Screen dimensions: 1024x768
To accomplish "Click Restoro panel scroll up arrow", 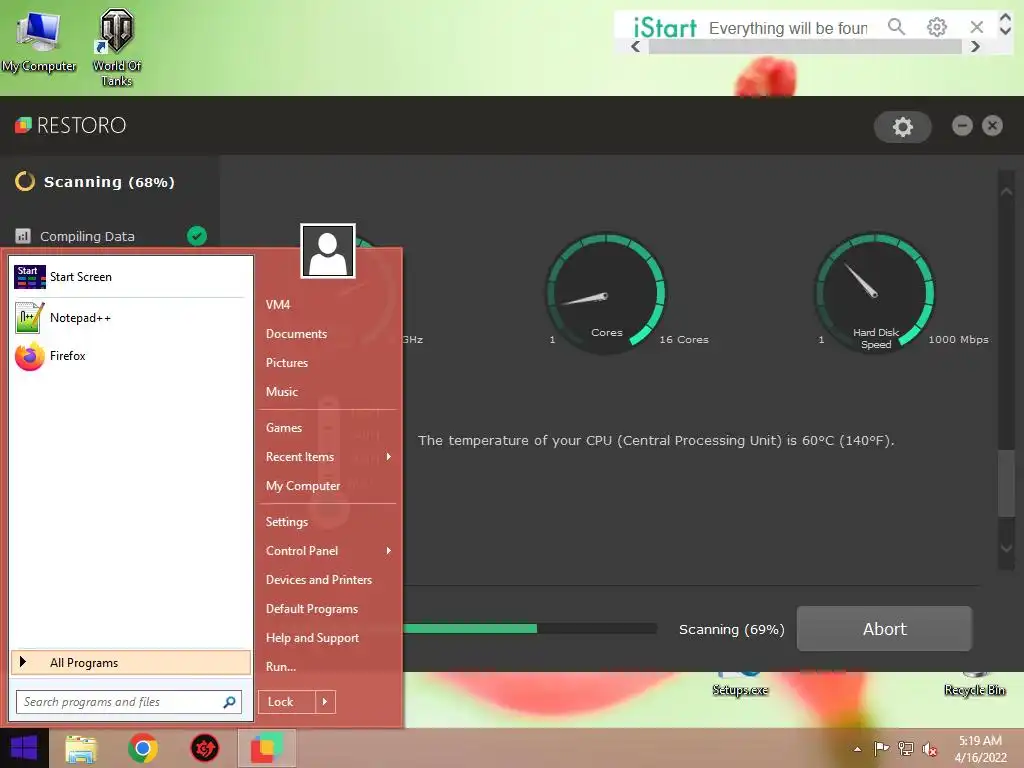I will pyautogui.click(x=1006, y=192).
